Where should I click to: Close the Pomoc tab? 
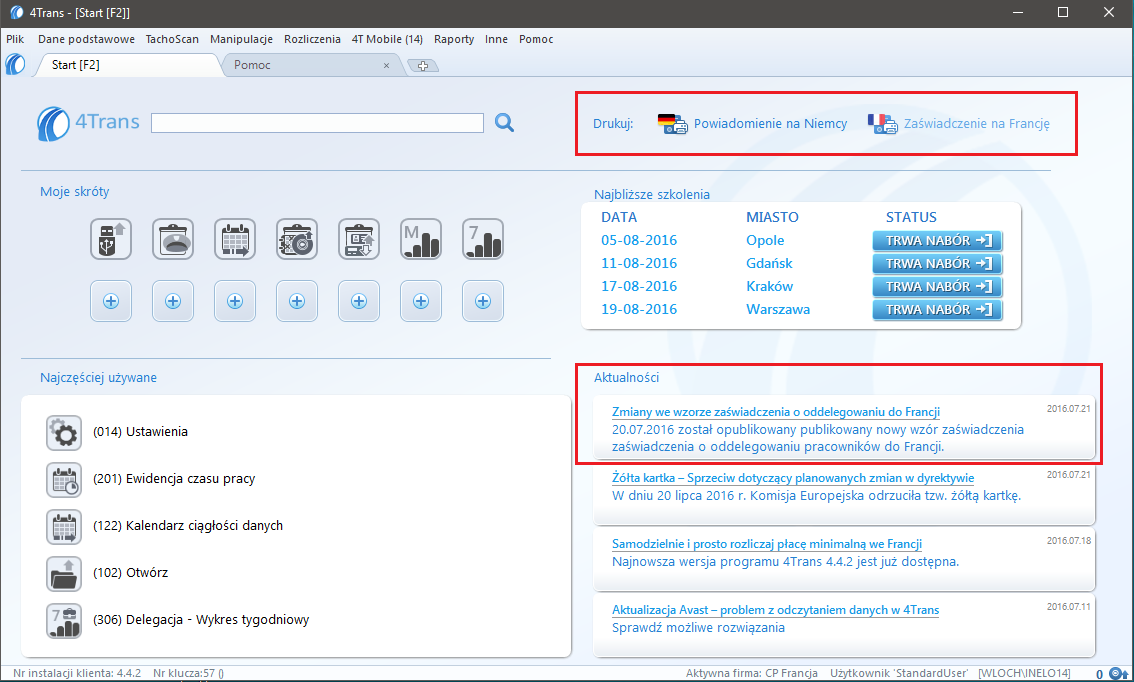[x=387, y=65]
